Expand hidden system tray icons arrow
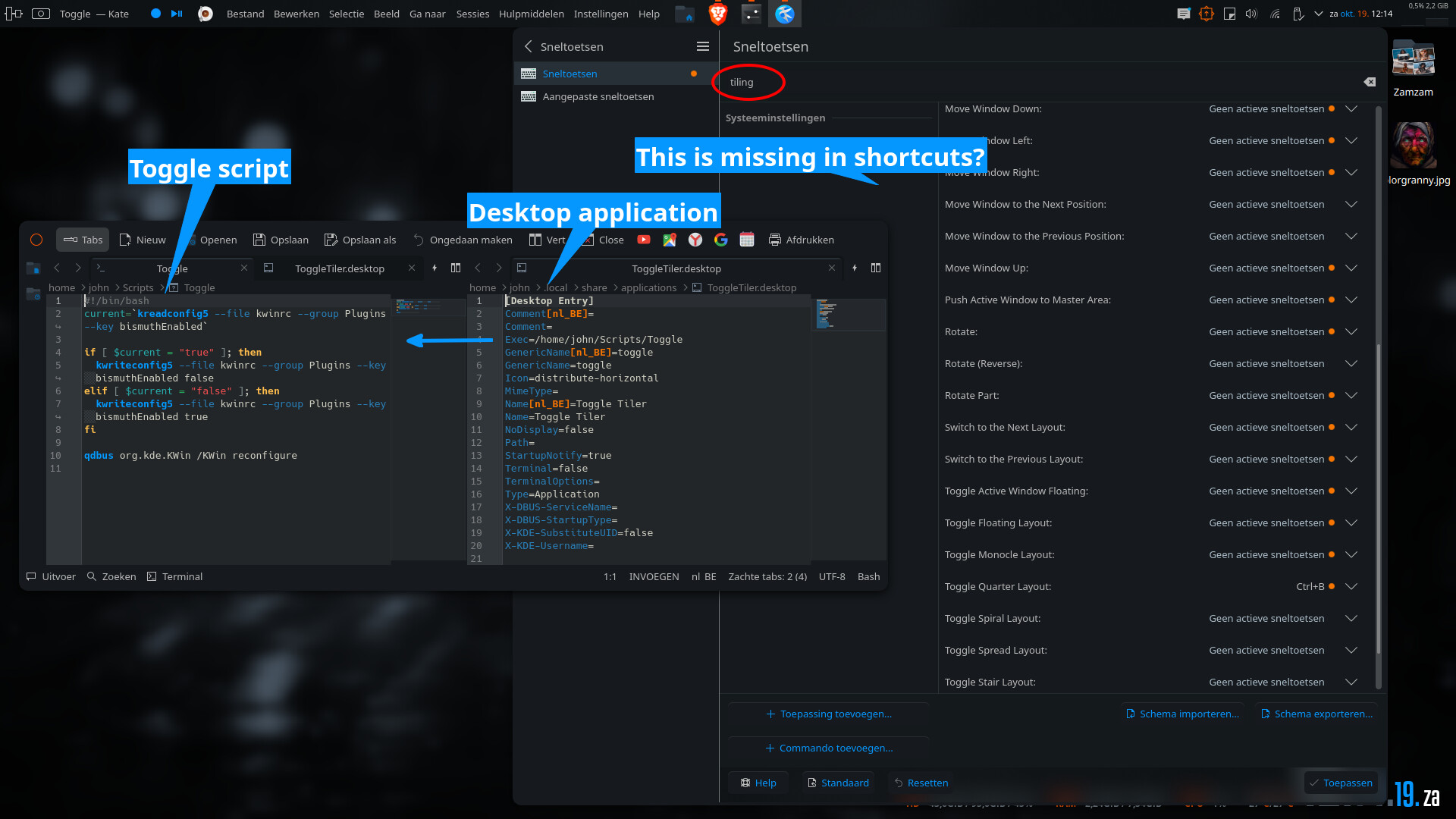 [x=1319, y=14]
